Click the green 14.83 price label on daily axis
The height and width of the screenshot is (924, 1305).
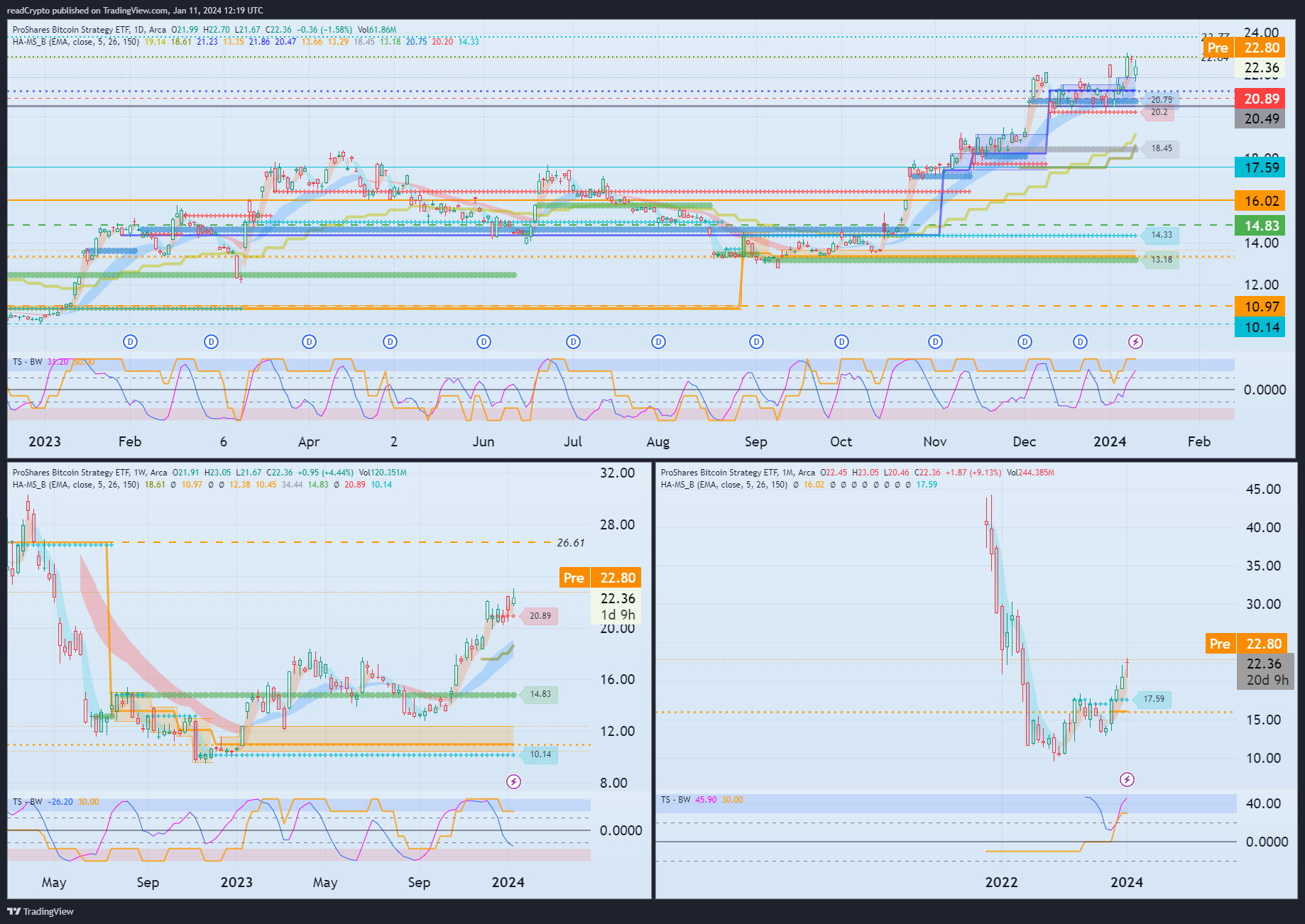click(1261, 226)
